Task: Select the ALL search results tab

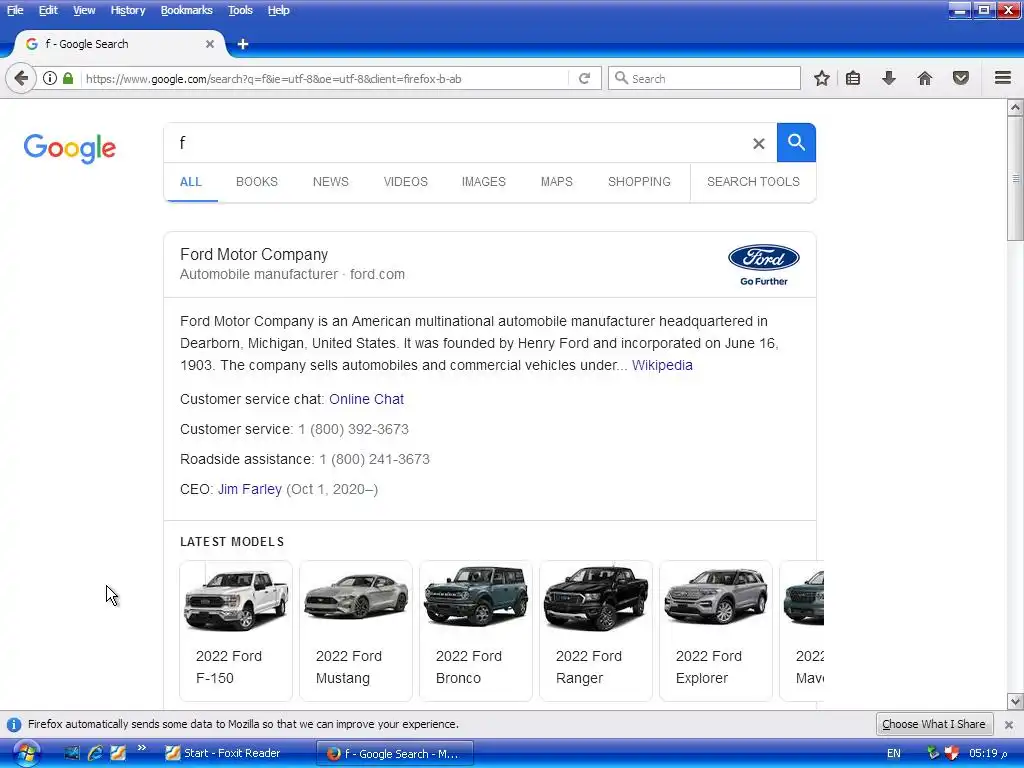Action: (191, 182)
